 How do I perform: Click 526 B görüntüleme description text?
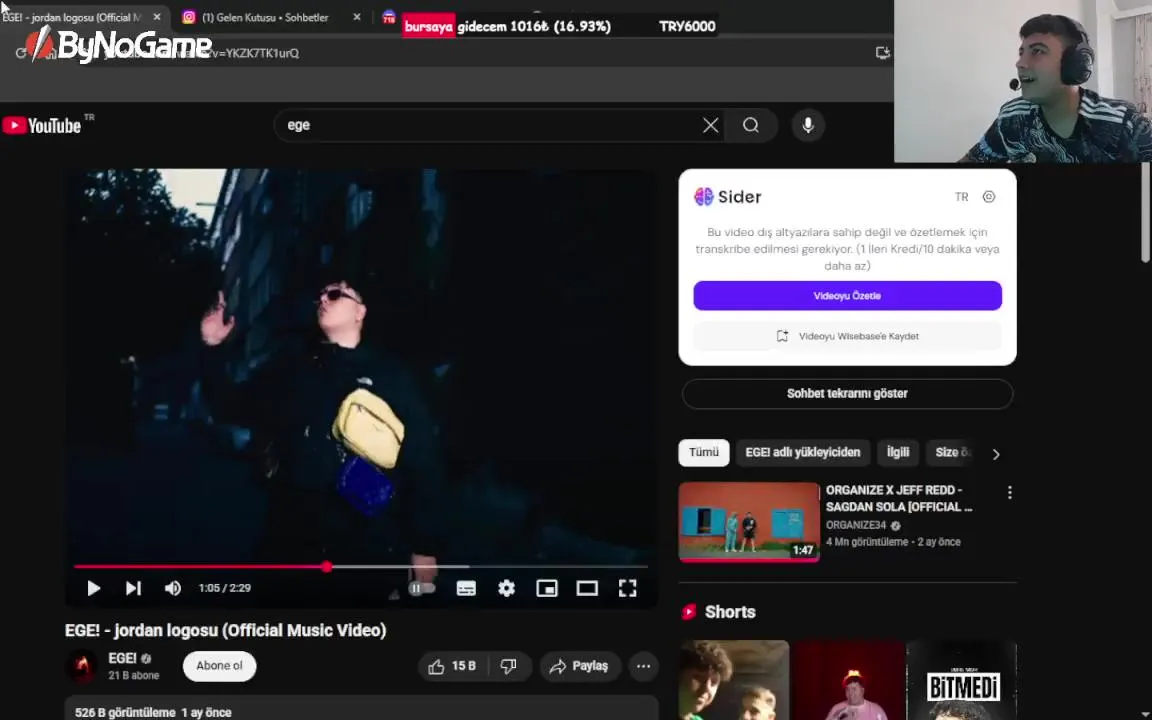[x=153, y=712]
